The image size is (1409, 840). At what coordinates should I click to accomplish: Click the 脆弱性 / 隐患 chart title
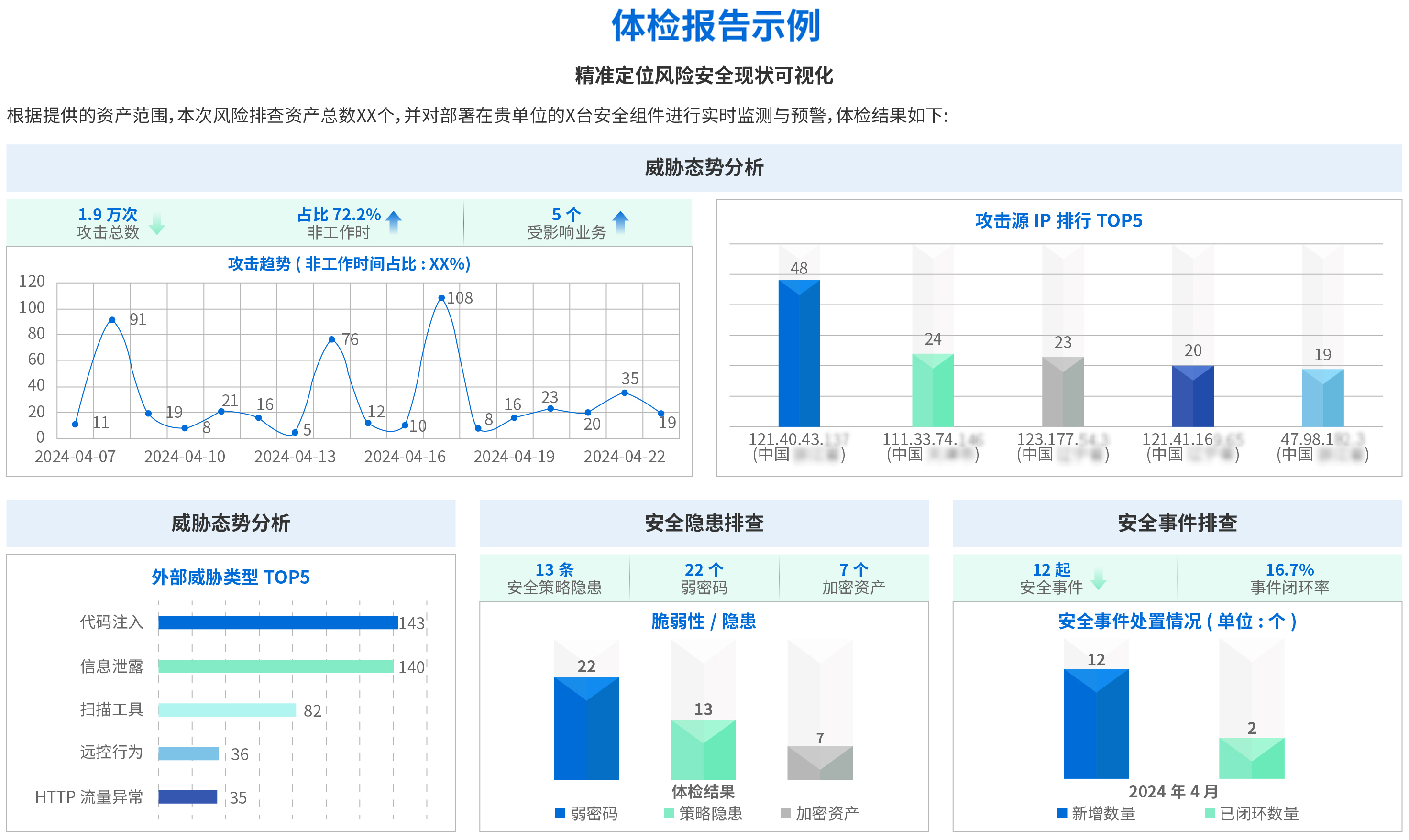(x=704, y=622)
